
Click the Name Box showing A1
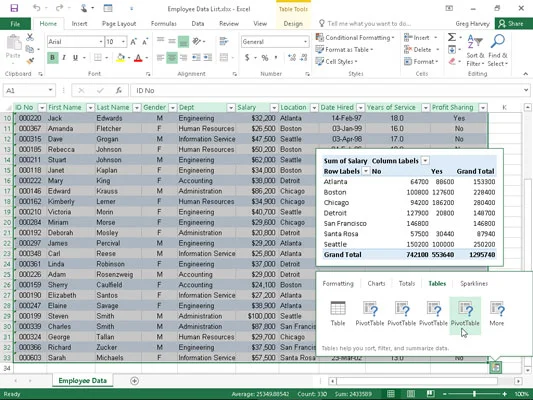coord(29,90)
